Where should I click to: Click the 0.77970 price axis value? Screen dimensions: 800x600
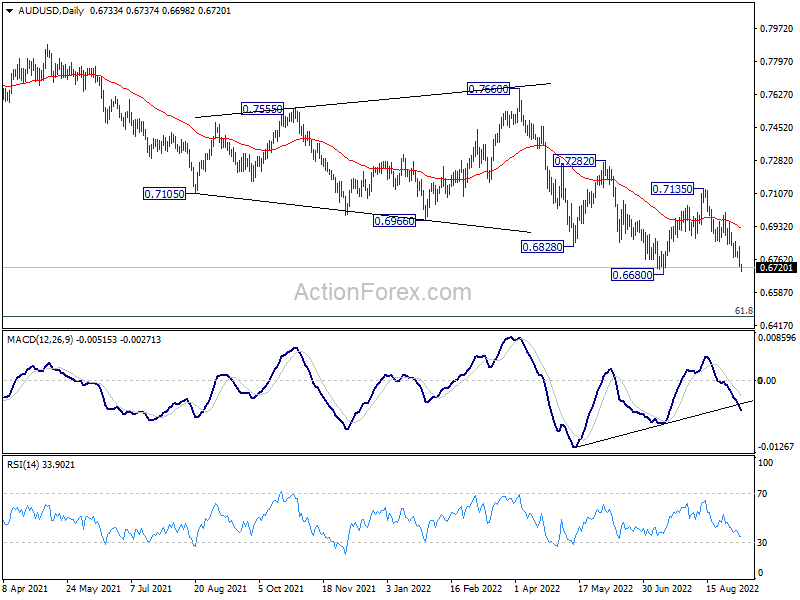776,62
